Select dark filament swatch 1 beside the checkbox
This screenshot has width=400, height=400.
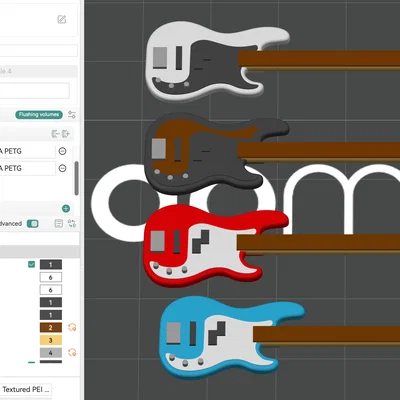[51, 265]
